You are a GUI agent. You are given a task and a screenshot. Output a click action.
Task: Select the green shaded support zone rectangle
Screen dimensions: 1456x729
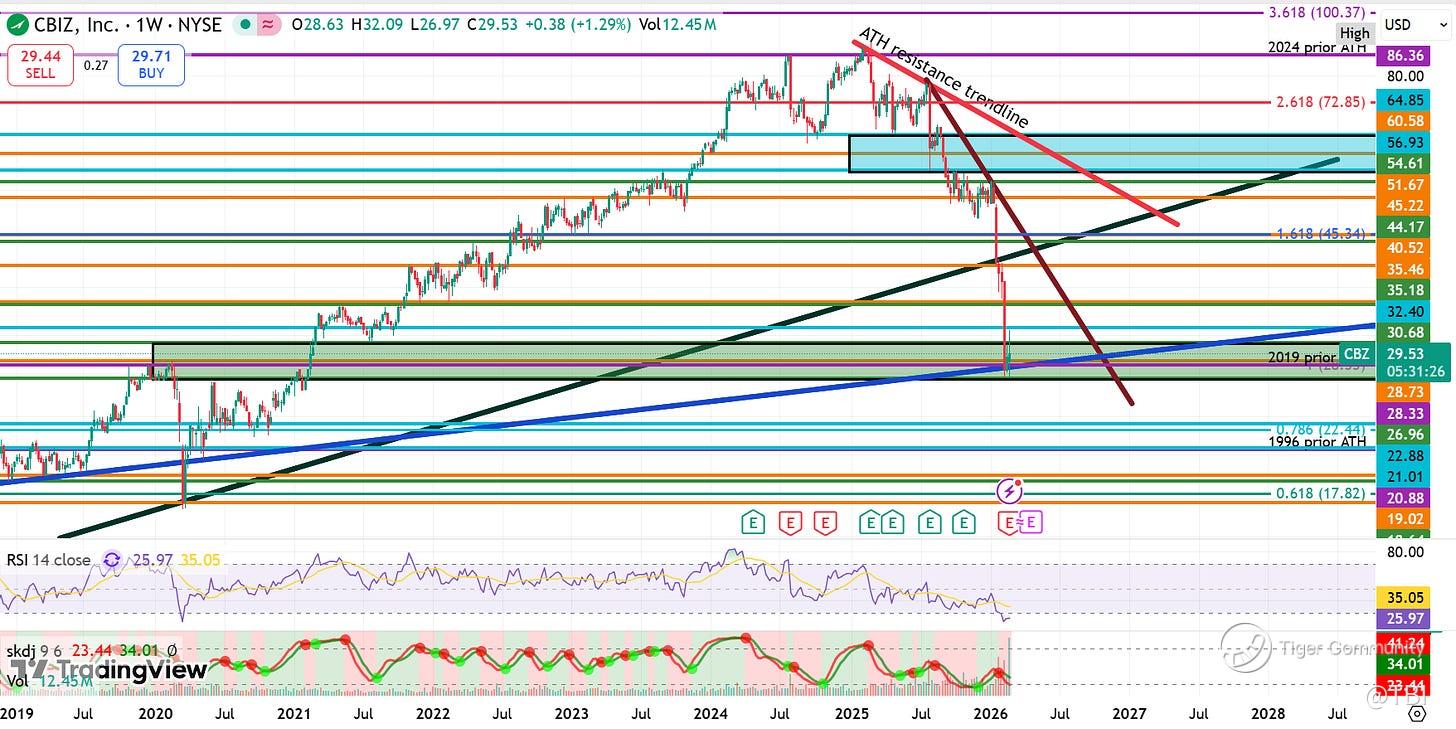(763, 361)
